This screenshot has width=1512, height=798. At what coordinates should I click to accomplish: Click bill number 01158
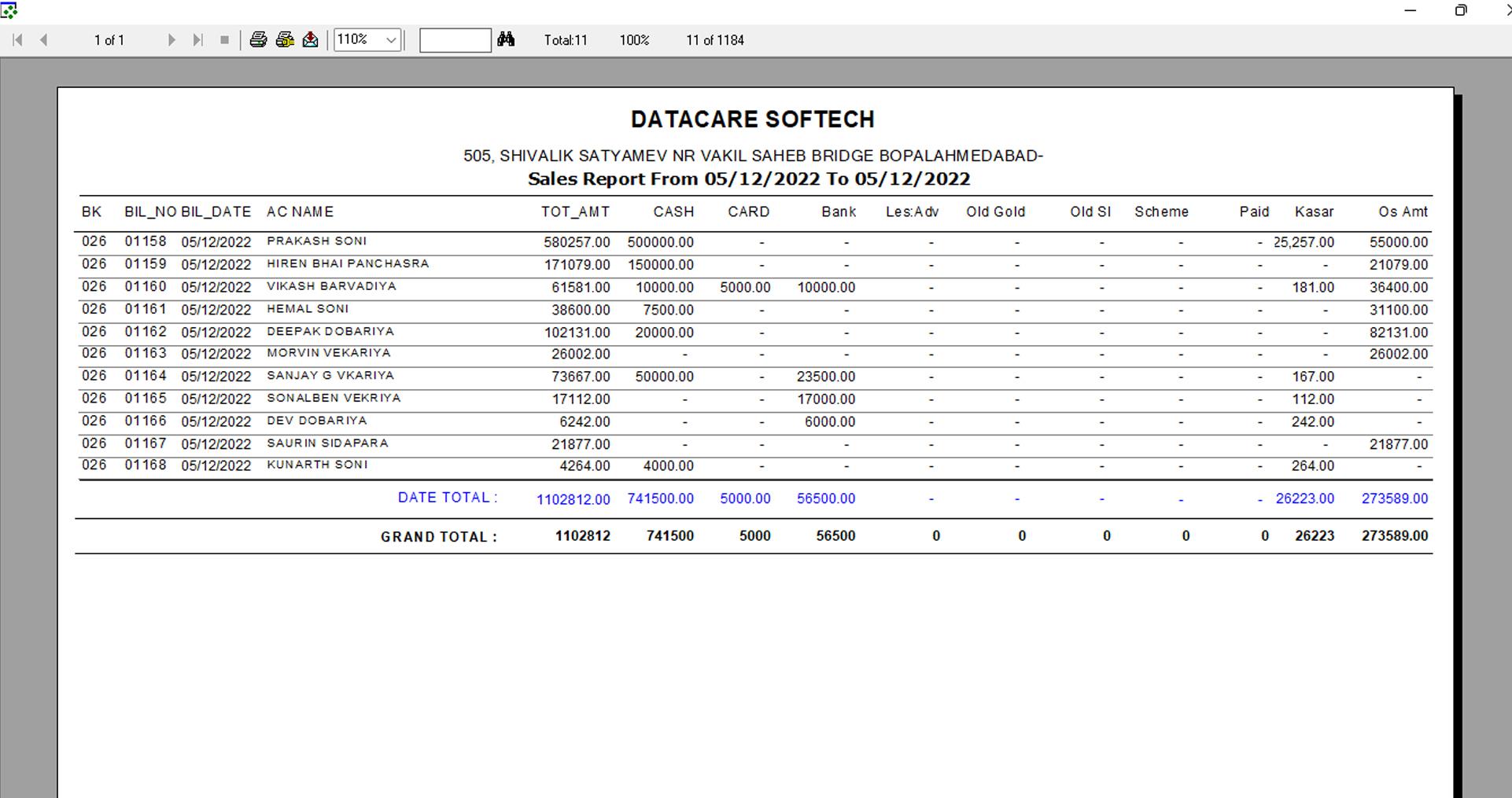tap(146, 241)
